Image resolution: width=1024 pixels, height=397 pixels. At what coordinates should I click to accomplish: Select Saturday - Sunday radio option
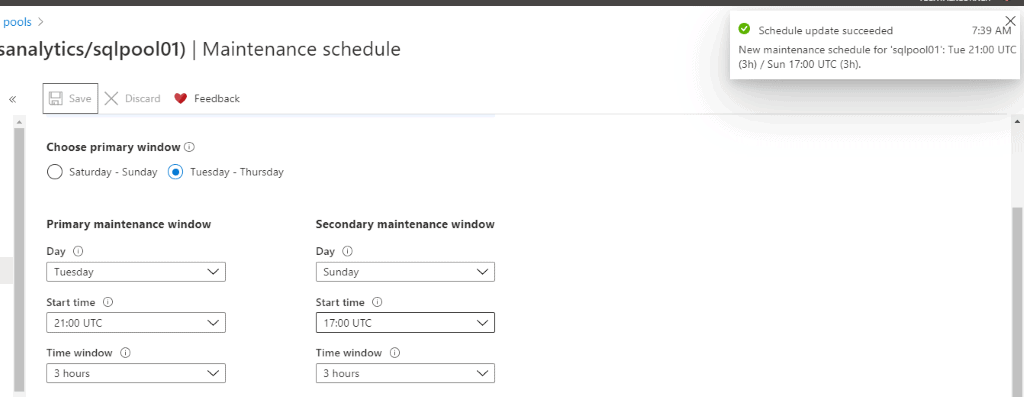point(55,172)
